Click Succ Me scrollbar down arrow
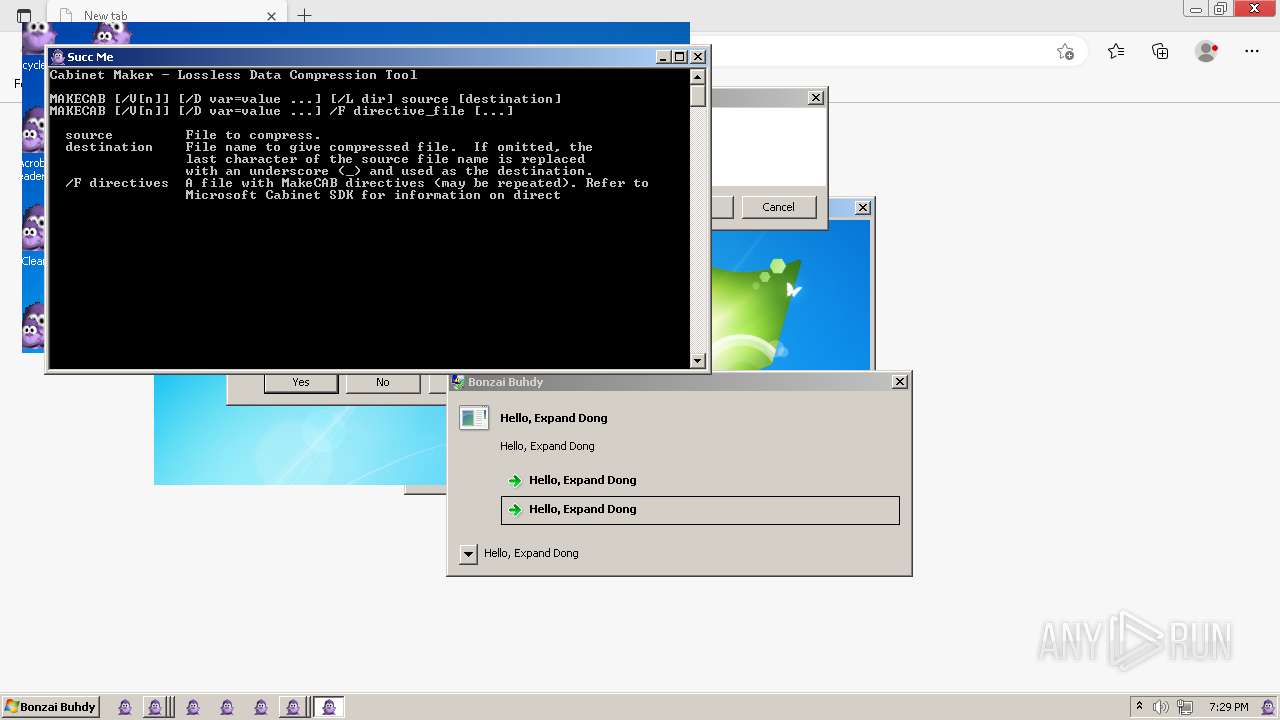This screenshot has width=1280, height=720. point(698,361)
